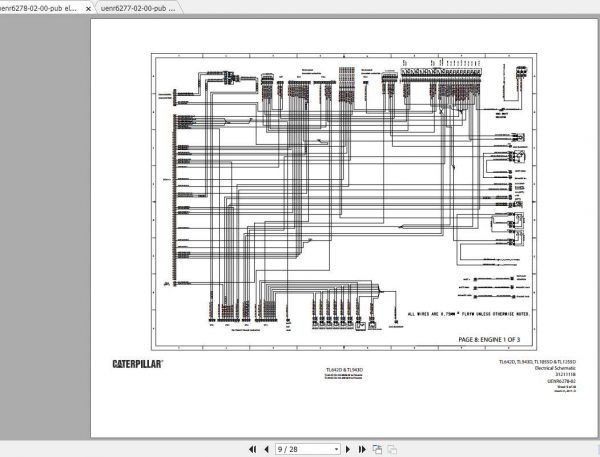
Task: Click the 'PAGE 8: ENGINE 1 OF 3' label
Action: click(x=489, y=339)
